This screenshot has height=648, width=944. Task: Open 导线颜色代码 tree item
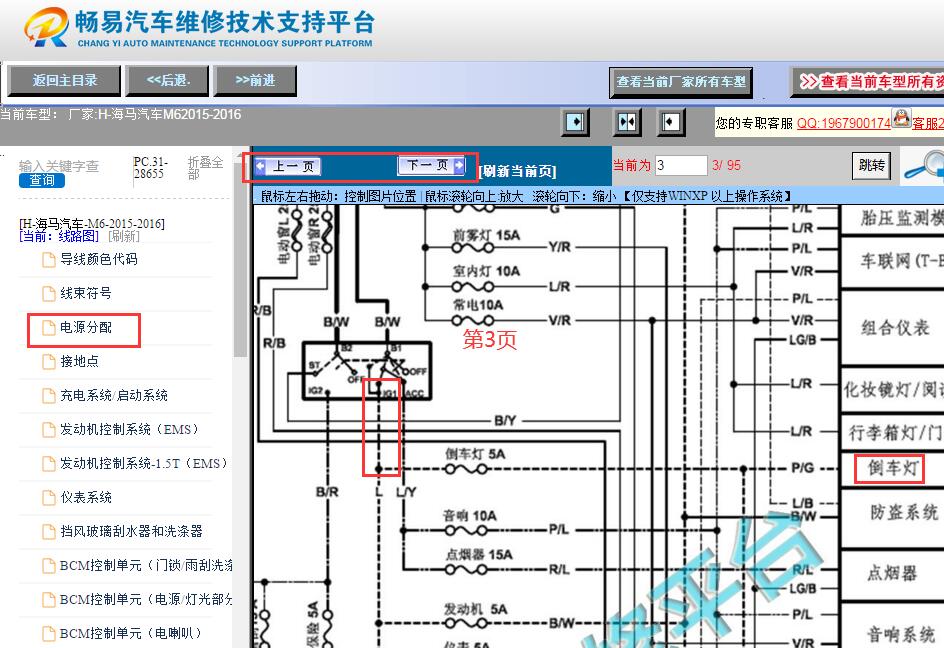[x=99, y=260]
